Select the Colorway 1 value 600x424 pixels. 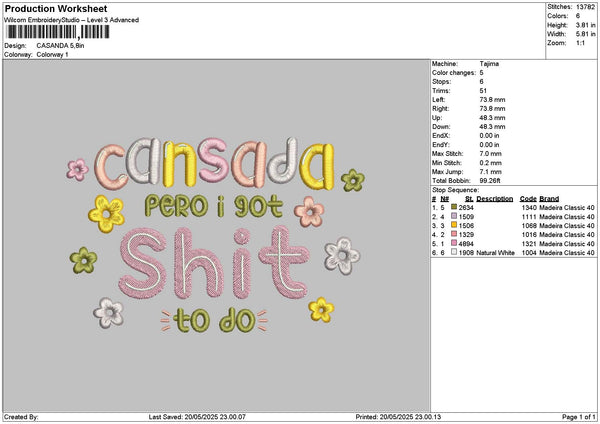click(x=52, y=55)
